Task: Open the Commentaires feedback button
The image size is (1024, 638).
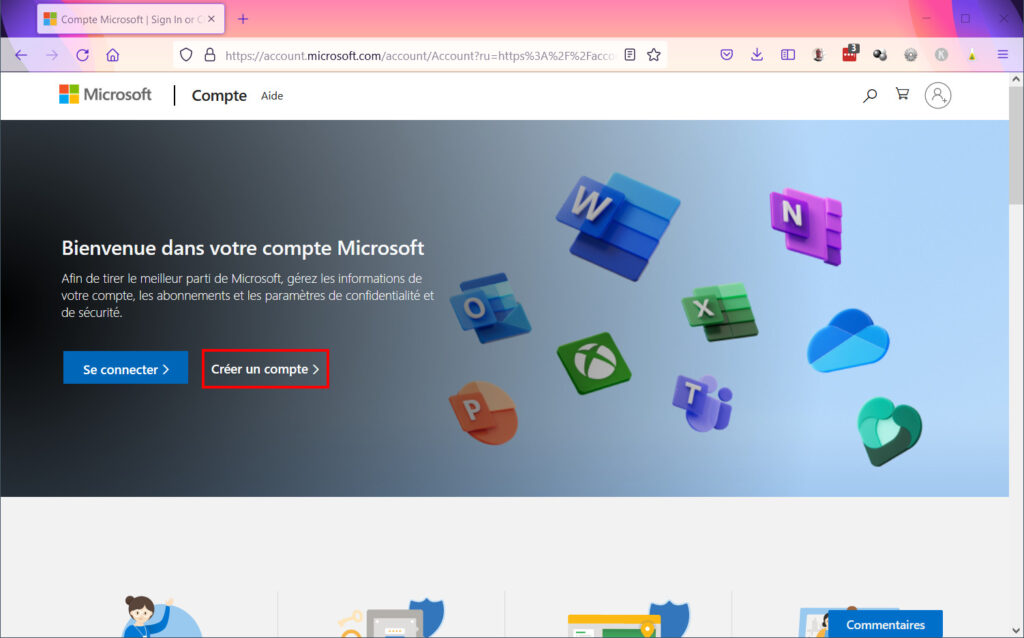Action: point(886,624)
